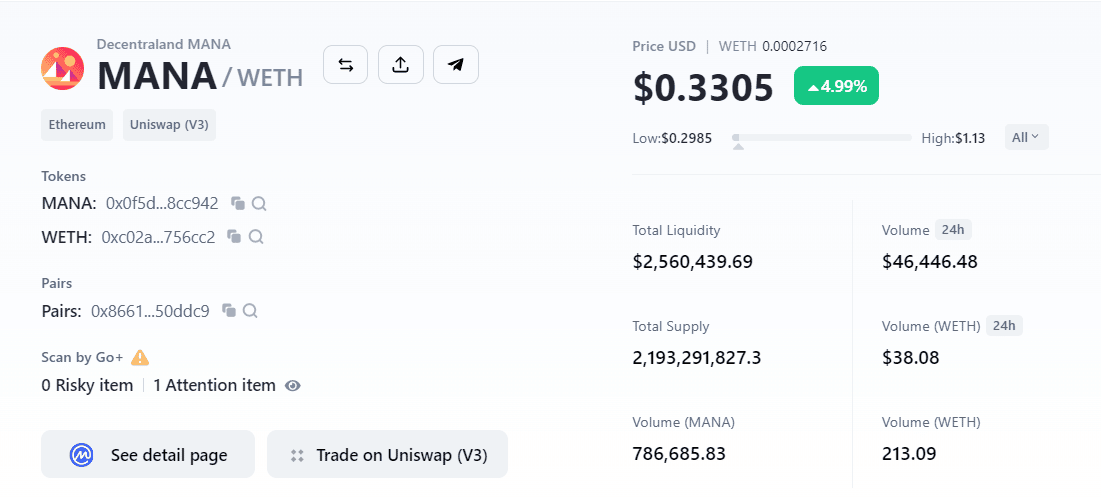Click the Go+ warning triangle icon
Image resolution: width=1101 pixels, height=497 pixels.
click(140, 357)
